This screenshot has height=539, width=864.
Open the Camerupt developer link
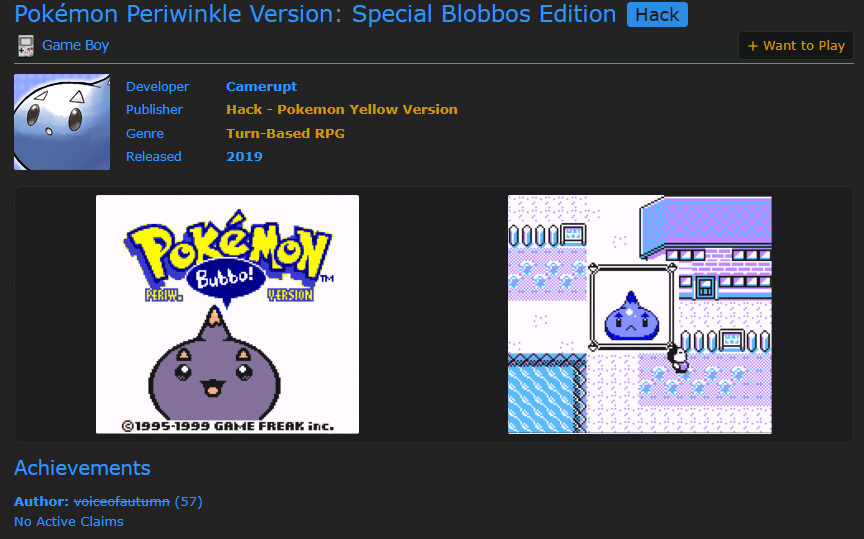(261, 87)
